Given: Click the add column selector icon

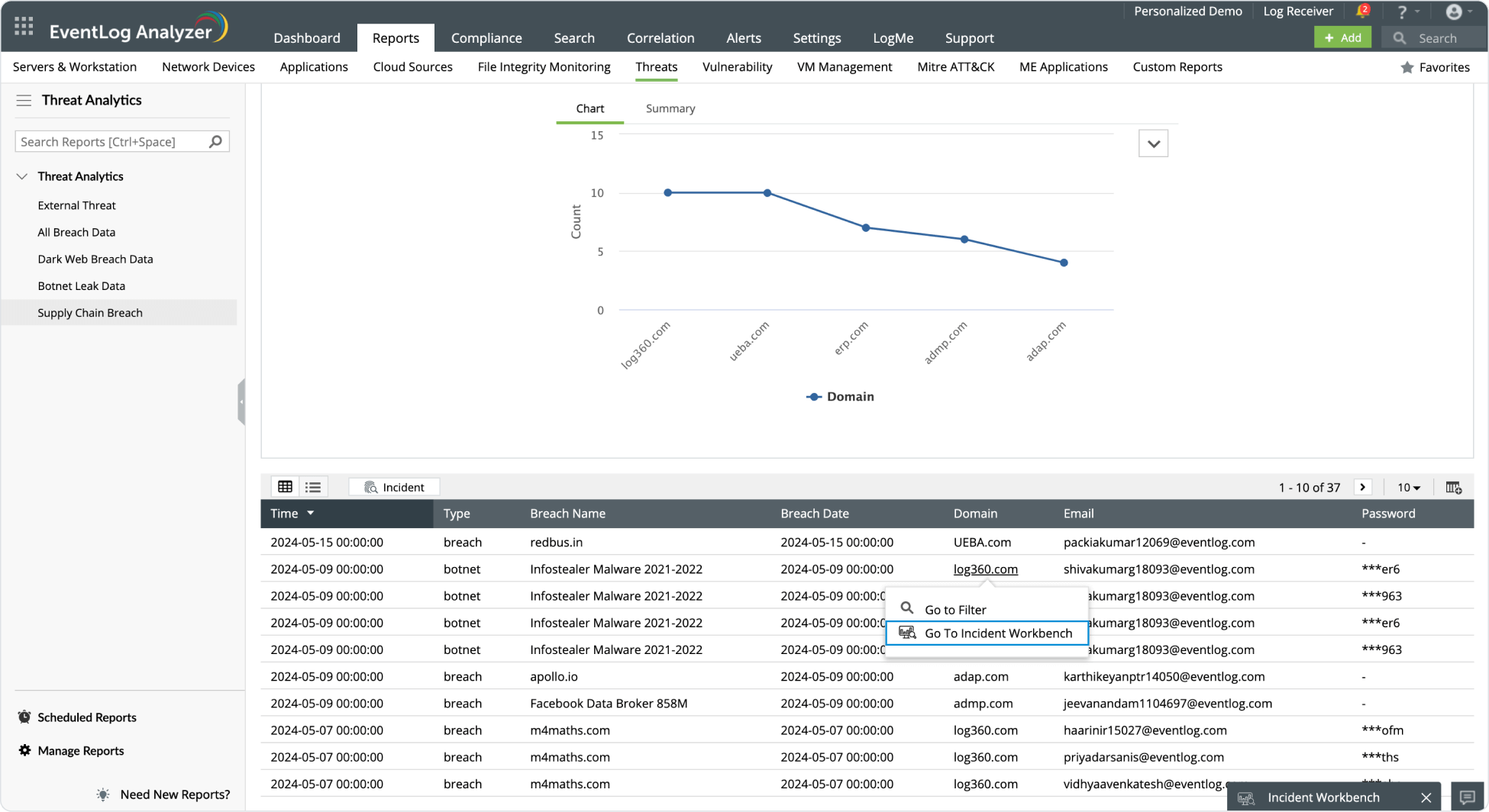Looking at the screenshot, I should [x=1453, y=488].
